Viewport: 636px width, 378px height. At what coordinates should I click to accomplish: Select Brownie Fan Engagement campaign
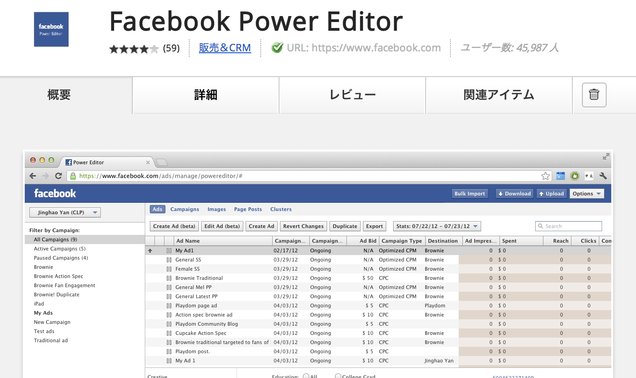coord(64,286)
